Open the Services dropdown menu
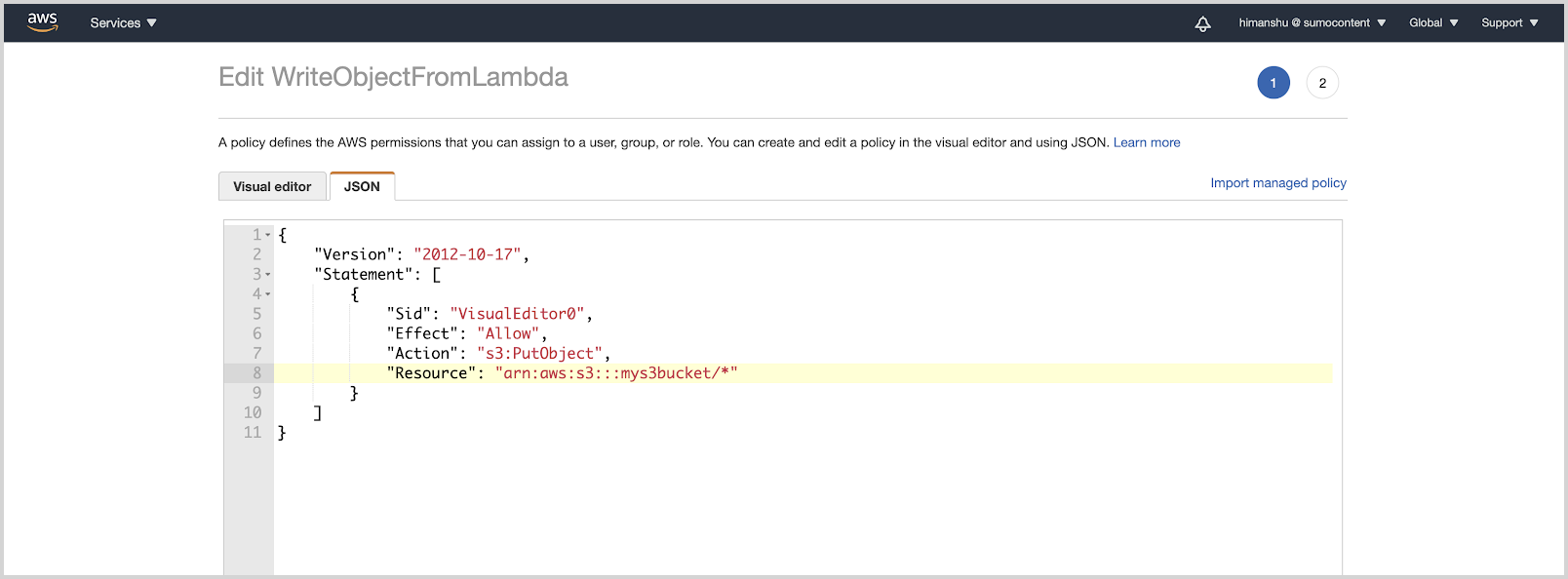This screenshot has height=579, width=1568. 123,22
